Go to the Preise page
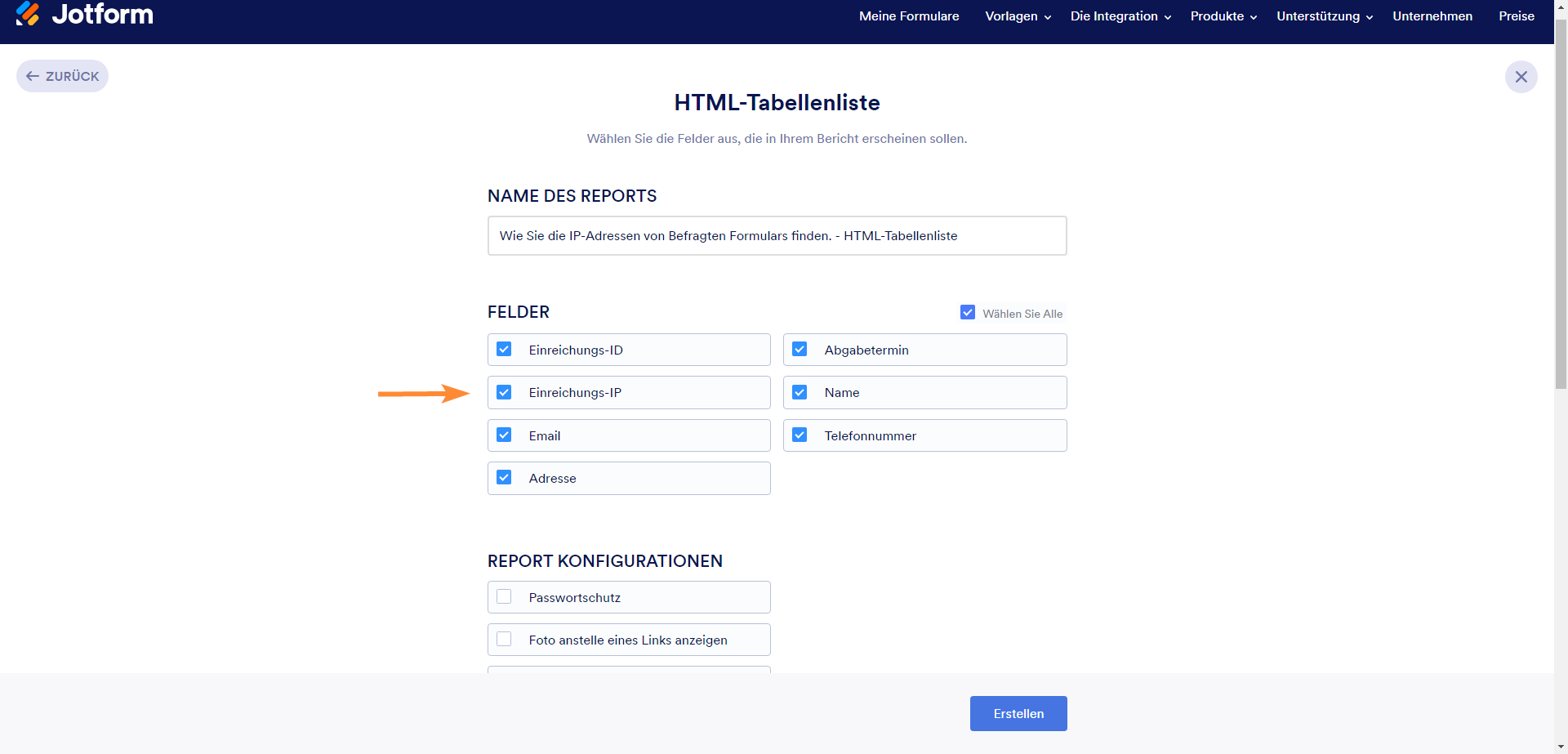The height and width of the screenshot is (754, 1568). (1517, 16)
